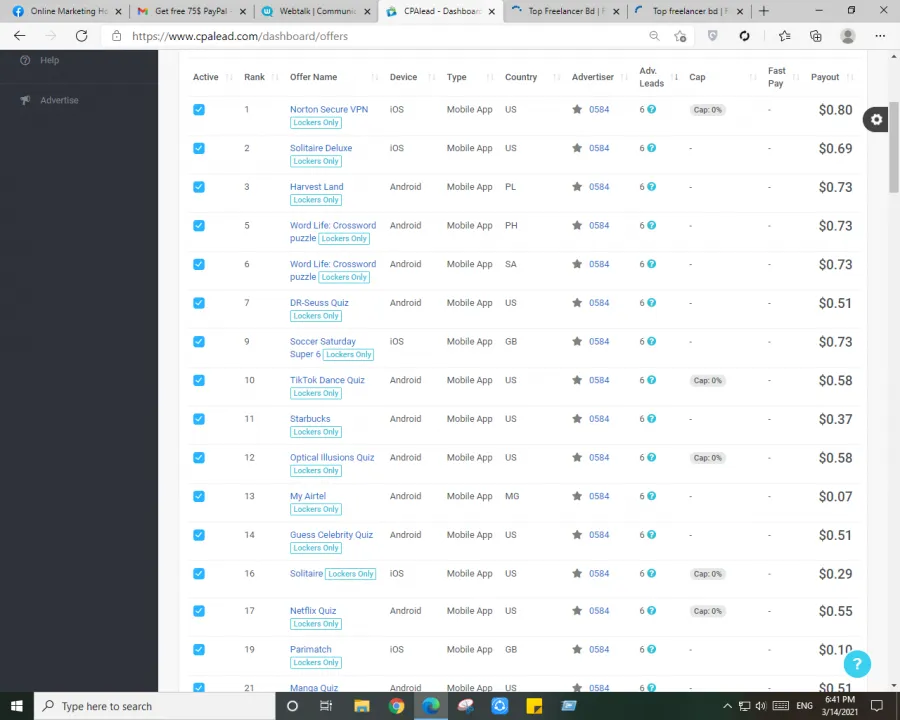
Task: Click the zoom magnifier icon in address bar
Action: (654, 36)
